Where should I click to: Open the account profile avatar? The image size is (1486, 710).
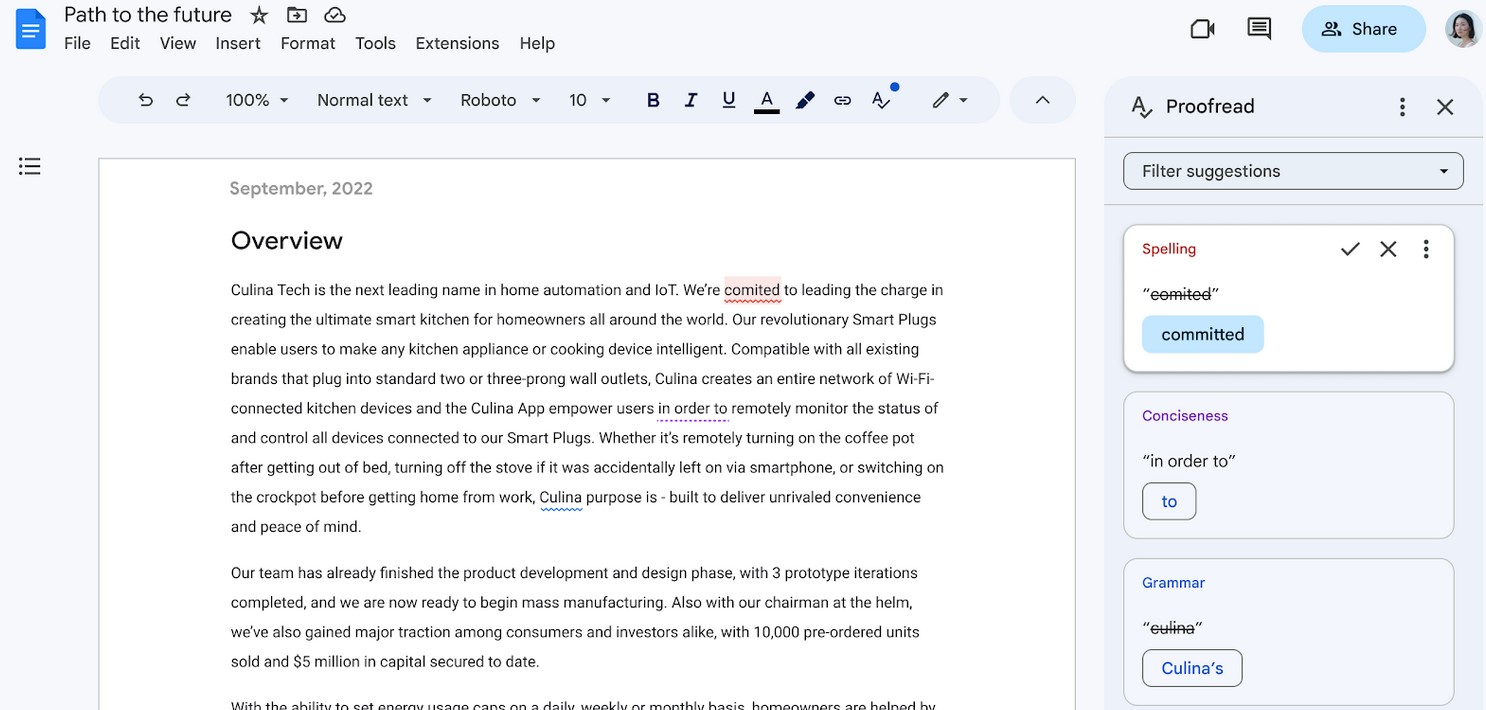pyautogui.click(x=1463, y=29)
